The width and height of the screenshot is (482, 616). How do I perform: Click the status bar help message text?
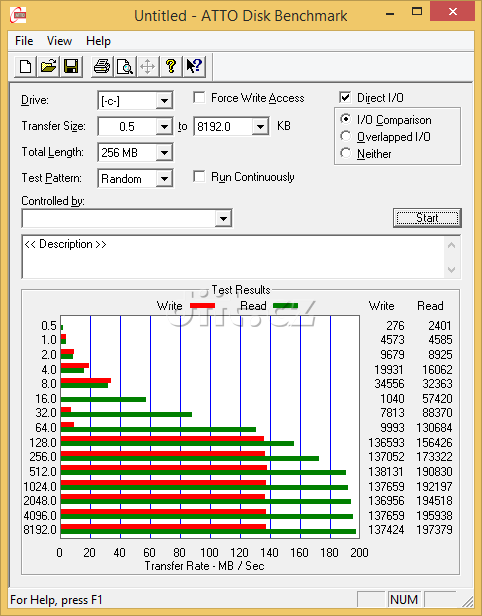pyautogui.click(x=56, y=600)
